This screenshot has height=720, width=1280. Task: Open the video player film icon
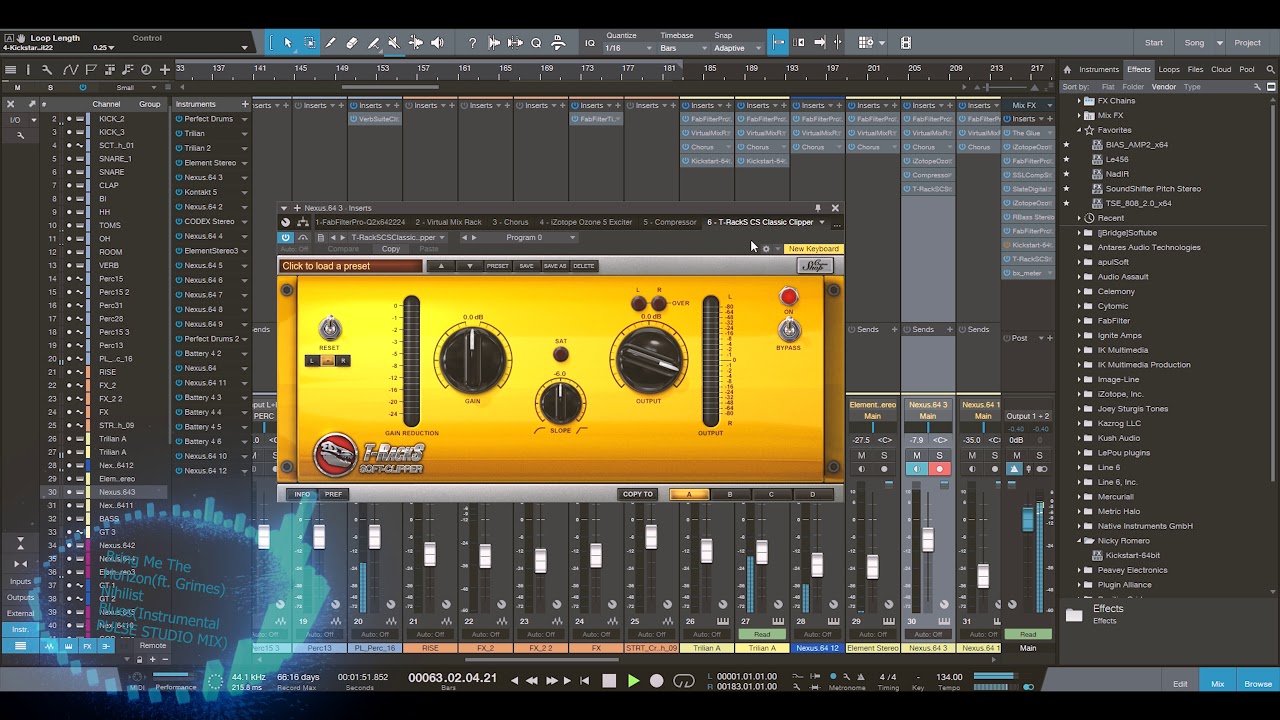coord(906,43)
